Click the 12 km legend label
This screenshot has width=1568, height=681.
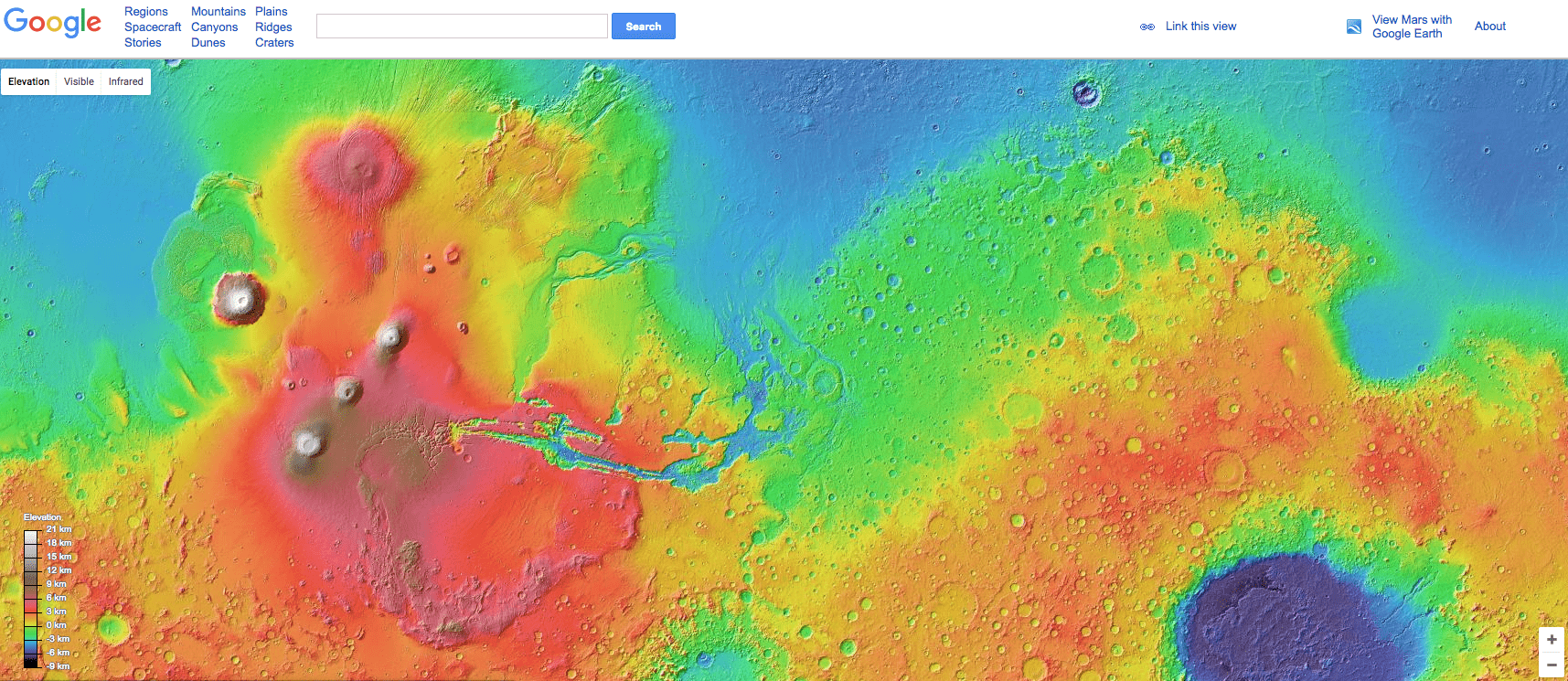point(59,570)
